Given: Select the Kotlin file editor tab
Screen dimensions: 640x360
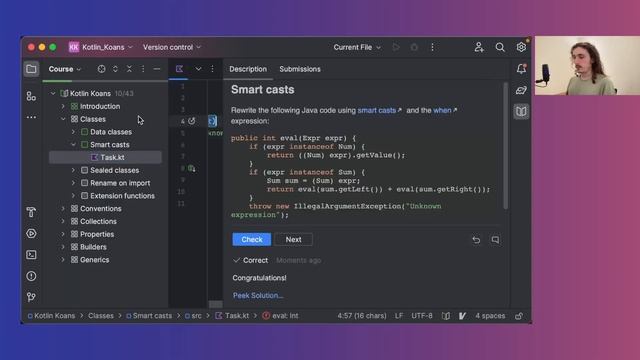Looking at the screenshot, I should 179,69.
